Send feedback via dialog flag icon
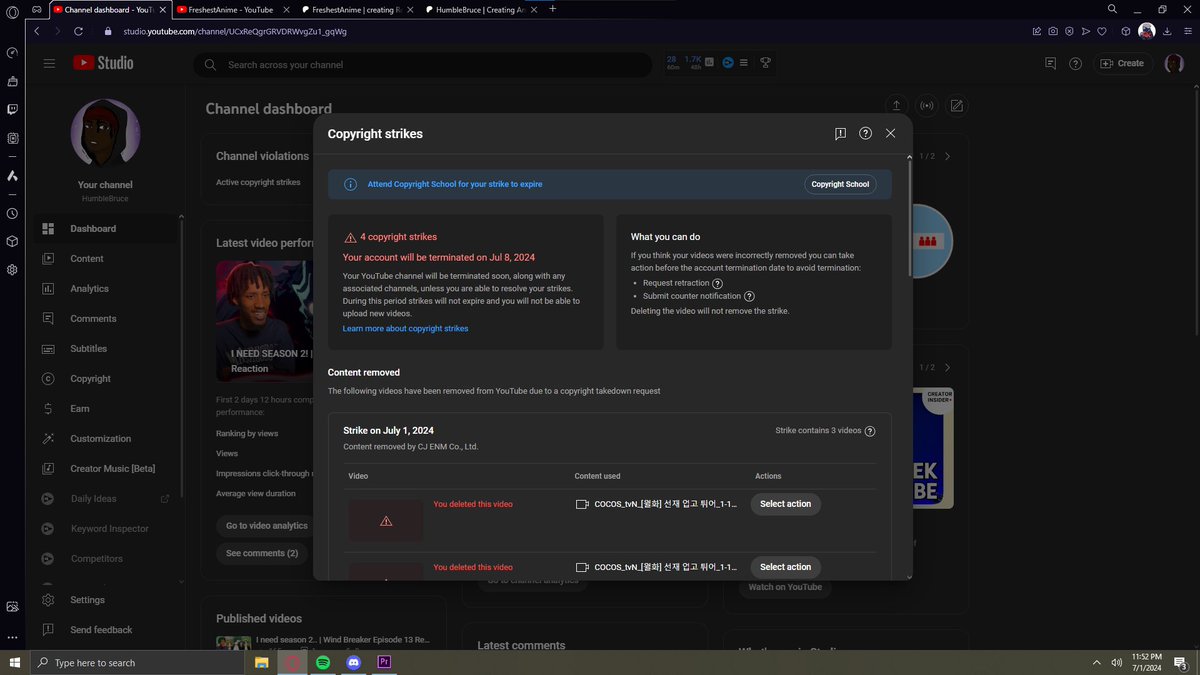Viewport: 1200px width, 675px height. point(840,133)
